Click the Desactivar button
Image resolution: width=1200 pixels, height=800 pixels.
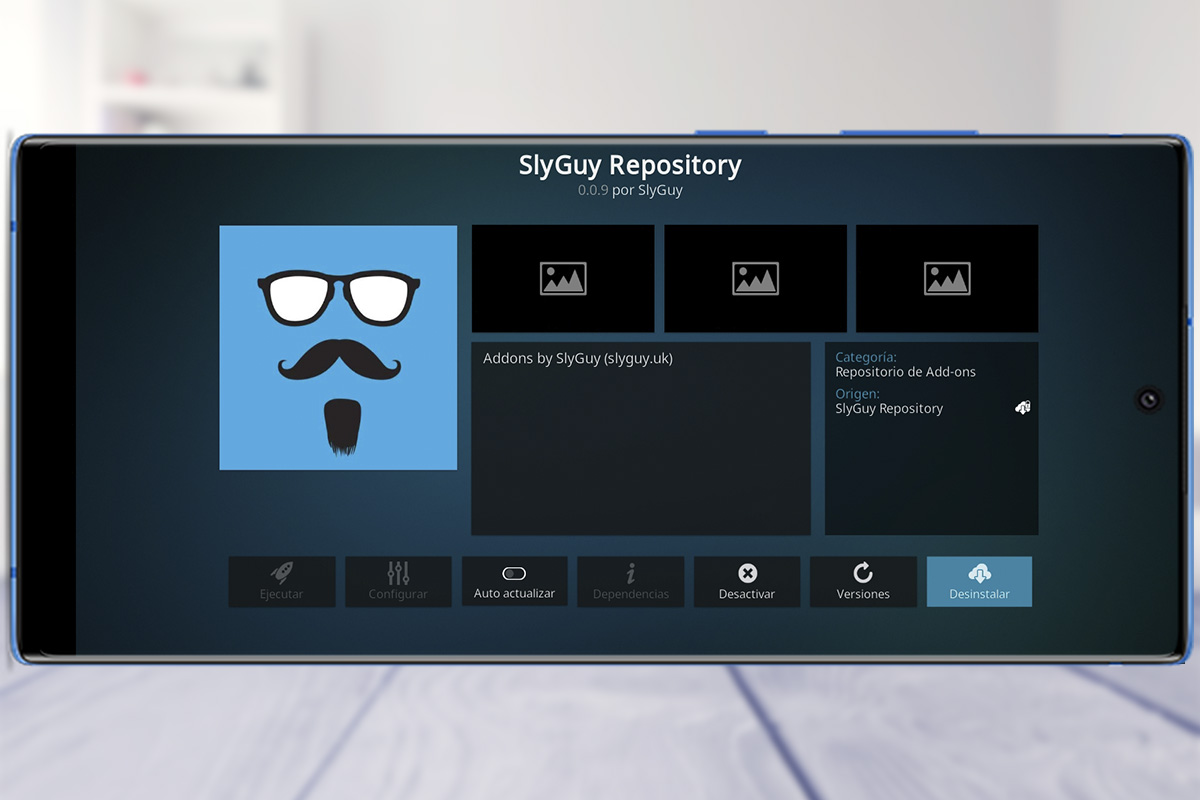tap(747, 581)
